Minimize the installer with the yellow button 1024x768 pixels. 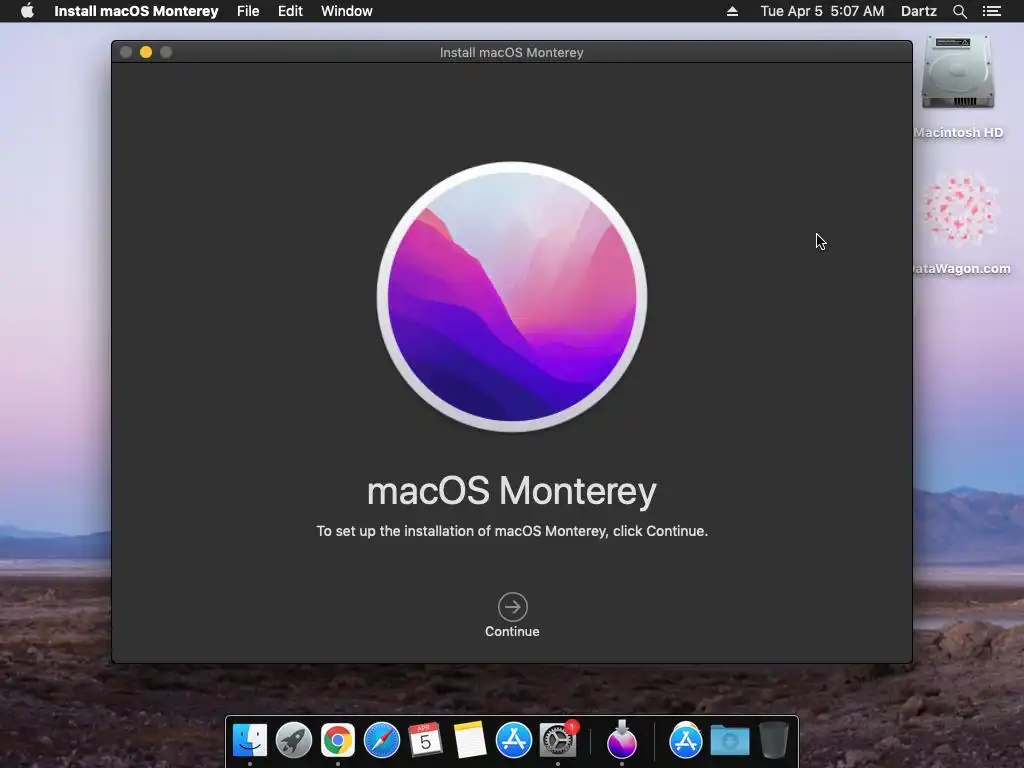[x=146, y=52]
